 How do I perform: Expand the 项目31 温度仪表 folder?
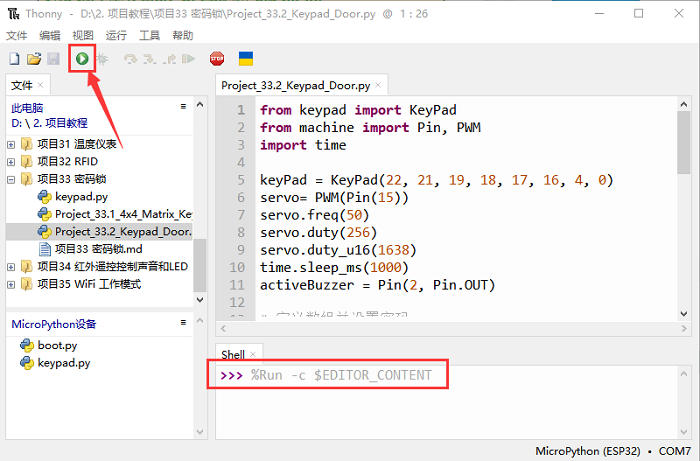pyautogui.click(x=12, y=144)
